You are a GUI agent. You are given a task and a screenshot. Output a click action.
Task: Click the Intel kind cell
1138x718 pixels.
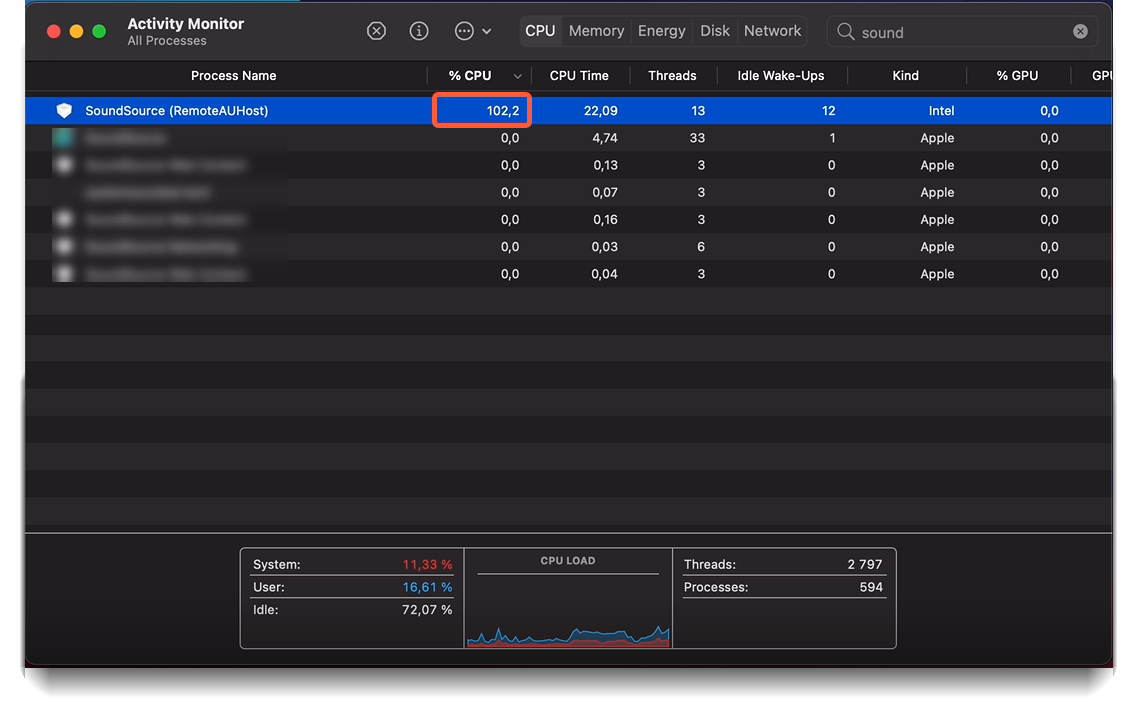click(x=941, y=110)
